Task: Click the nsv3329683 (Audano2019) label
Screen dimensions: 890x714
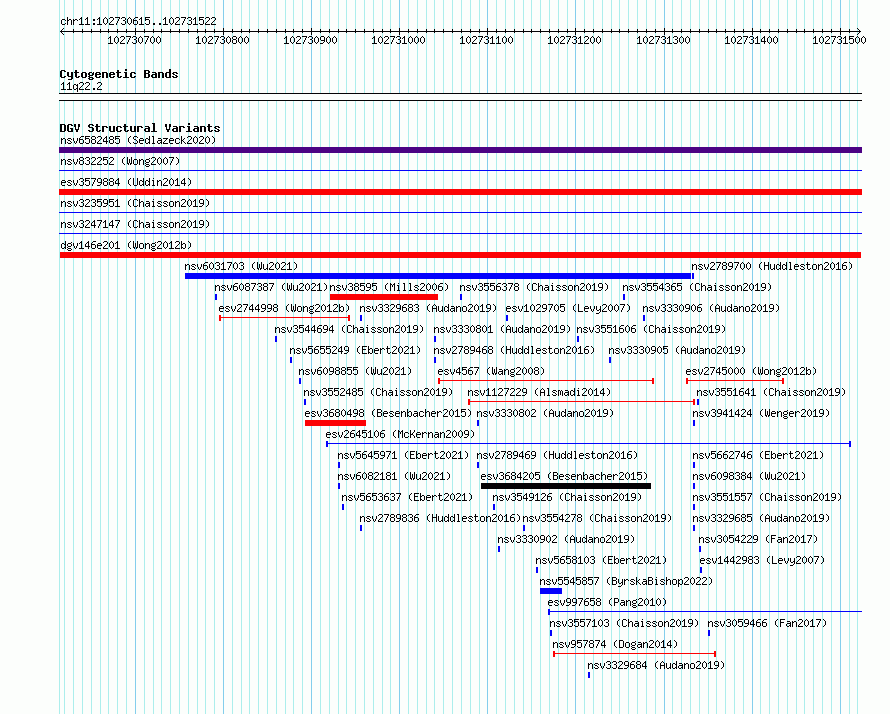Action: [428, 308]
